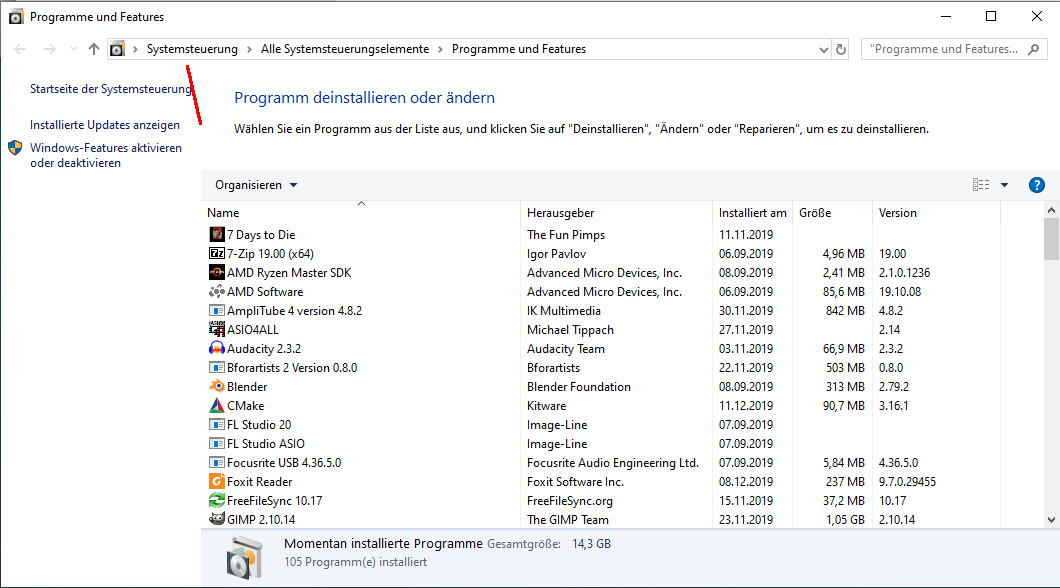Click the GIMP 2.10.14 icon
The width and height of the screenshot is (1060, 588).
click(217, 520)
